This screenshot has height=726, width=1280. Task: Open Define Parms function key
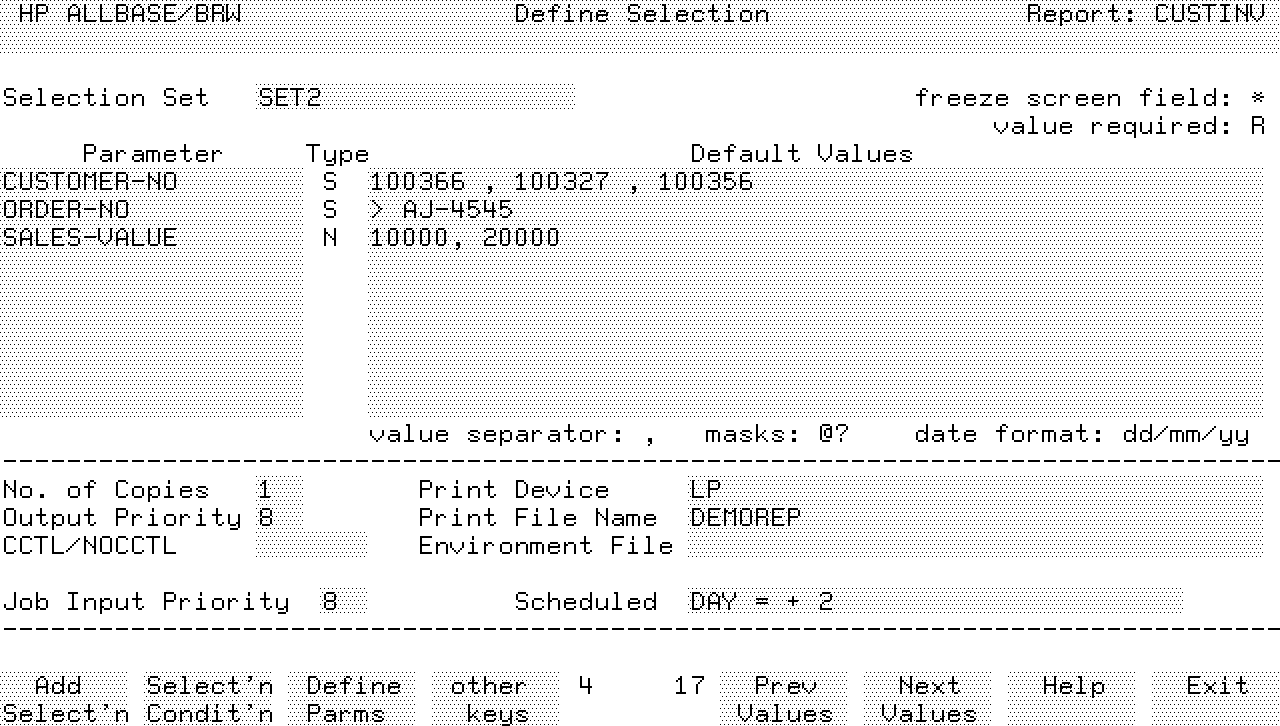[x=353, y=699]
